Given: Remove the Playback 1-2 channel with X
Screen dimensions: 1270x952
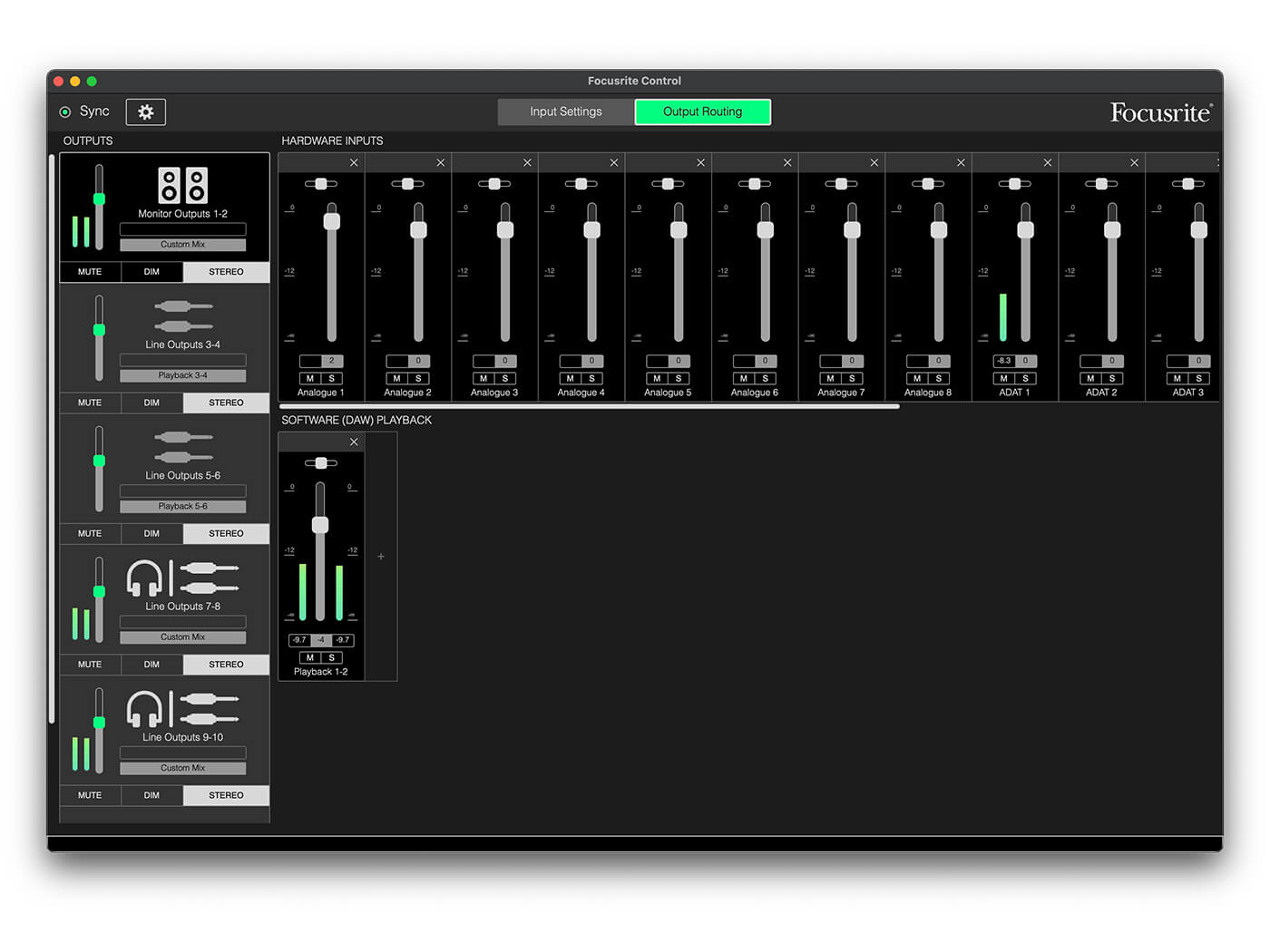Looking at the screenshot, I should [354, 442].
